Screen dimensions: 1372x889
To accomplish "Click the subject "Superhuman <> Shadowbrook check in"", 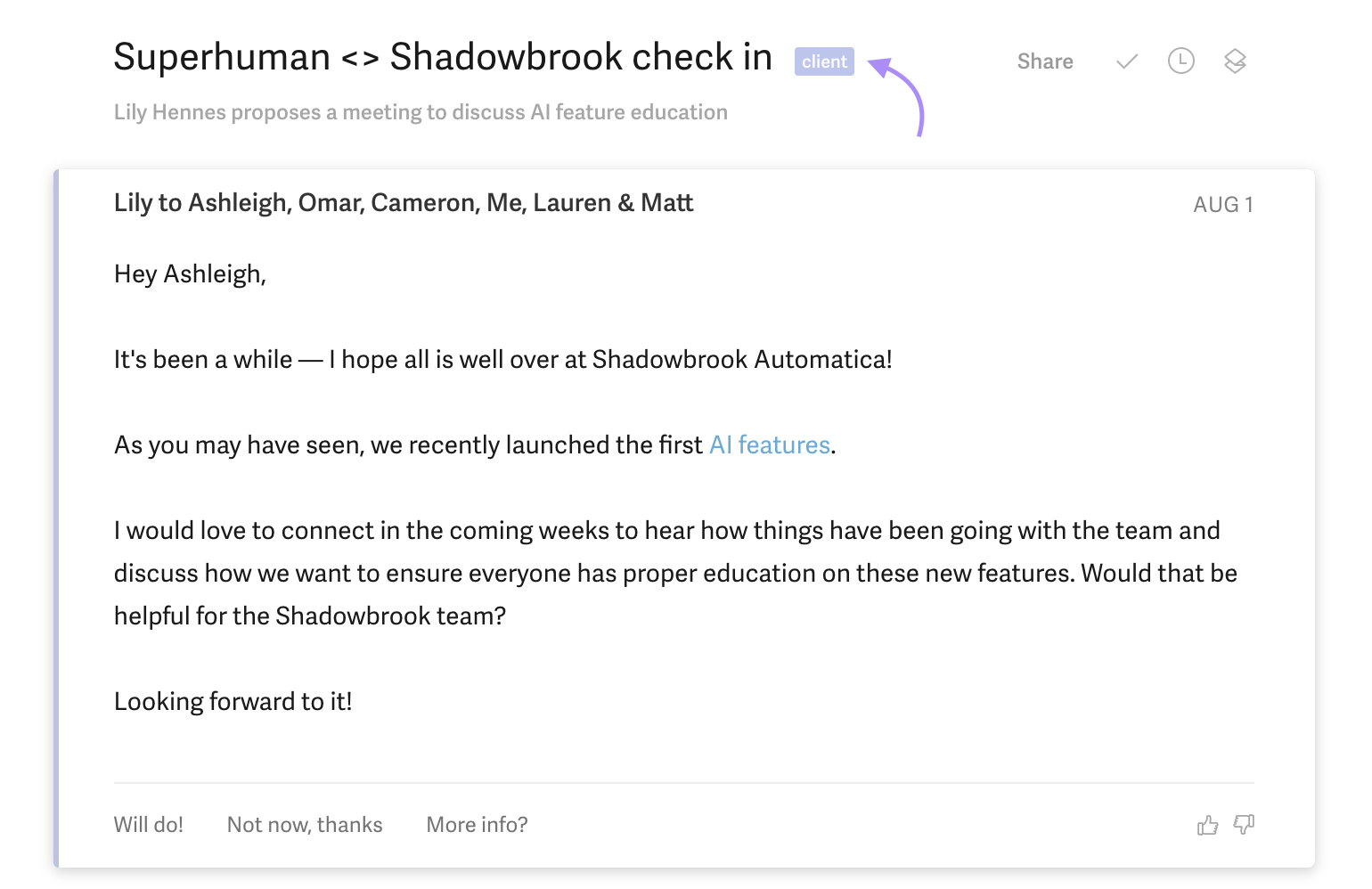I will [x=443, y=57].
